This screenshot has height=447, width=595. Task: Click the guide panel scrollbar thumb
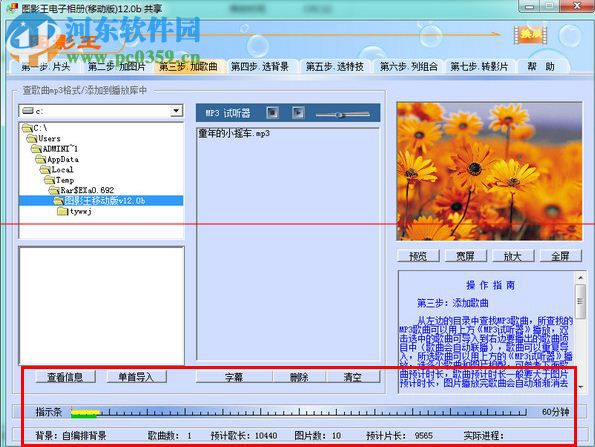click(x=581, y=302)
